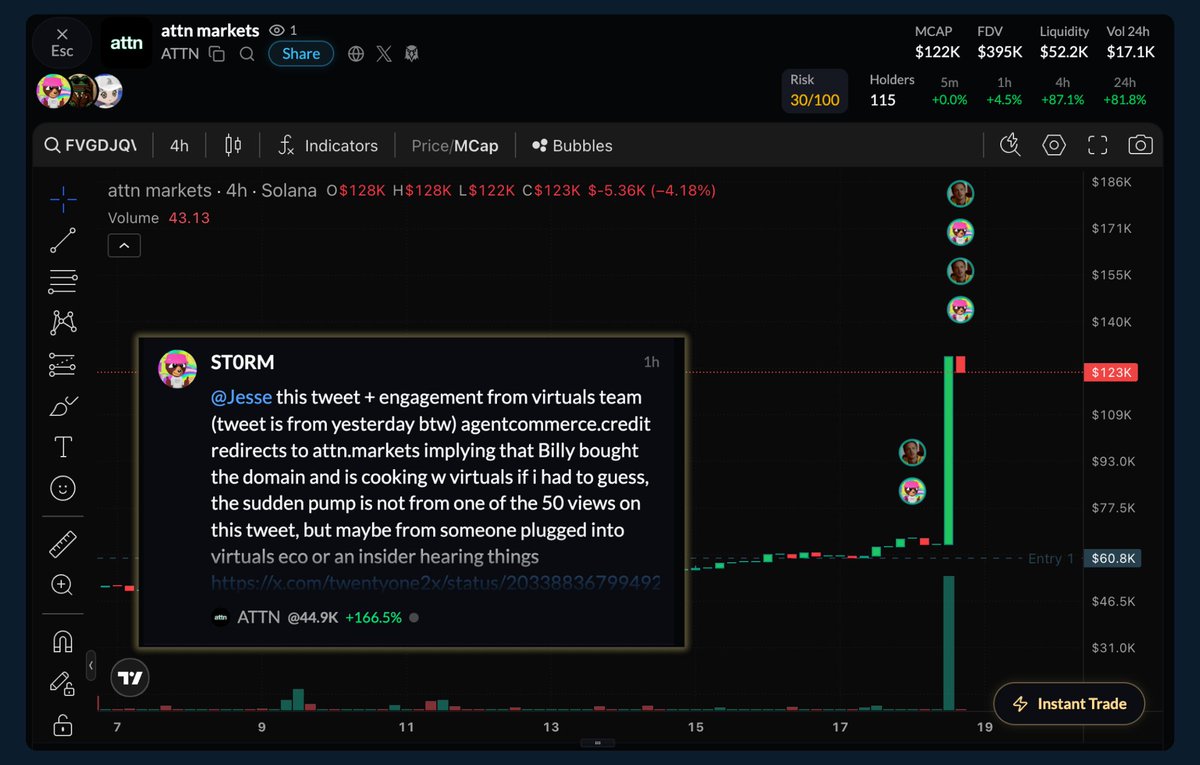
Task: Open the Indicators menu
Action: pos(328,145)
